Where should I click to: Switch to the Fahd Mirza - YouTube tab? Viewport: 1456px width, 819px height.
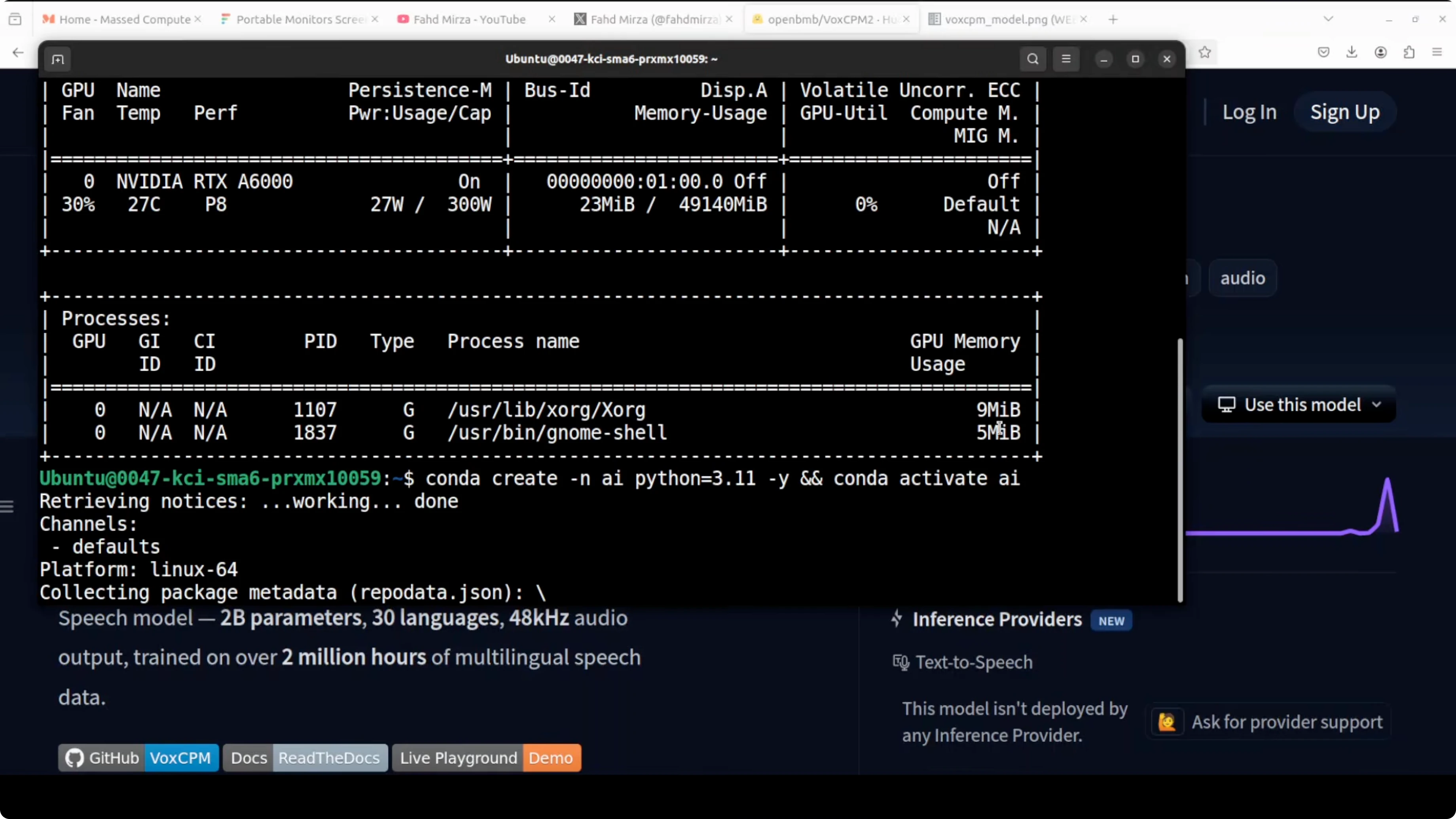[469, 19]
